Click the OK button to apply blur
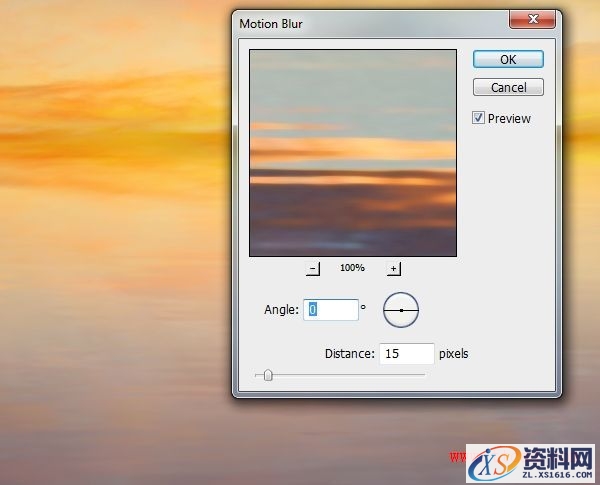 [508, 59]
